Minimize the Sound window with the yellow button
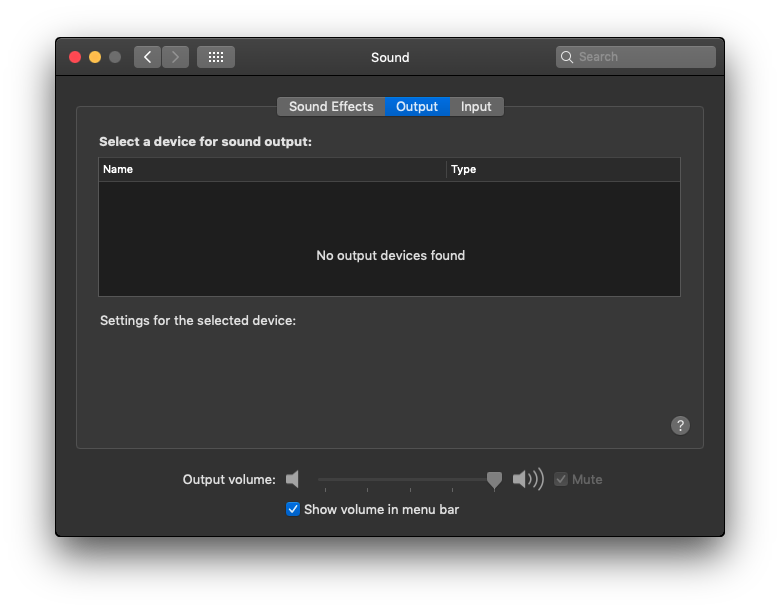The width and height of the screenshot is (780, 610). pos(95,57)
